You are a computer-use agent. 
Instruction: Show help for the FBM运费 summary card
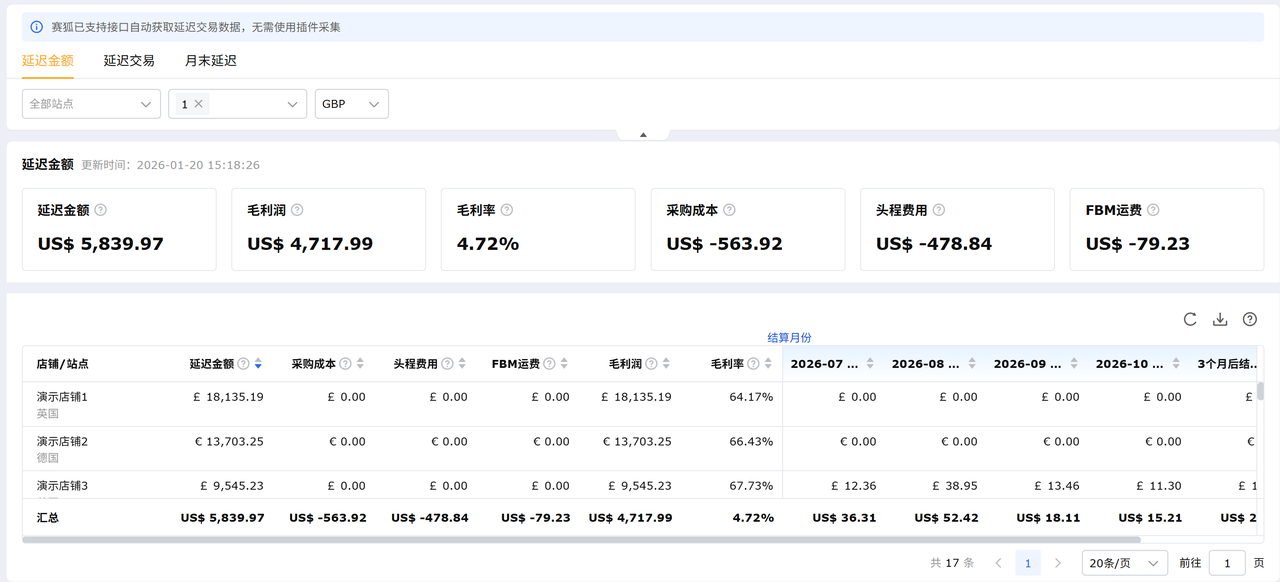(1153, 210)
